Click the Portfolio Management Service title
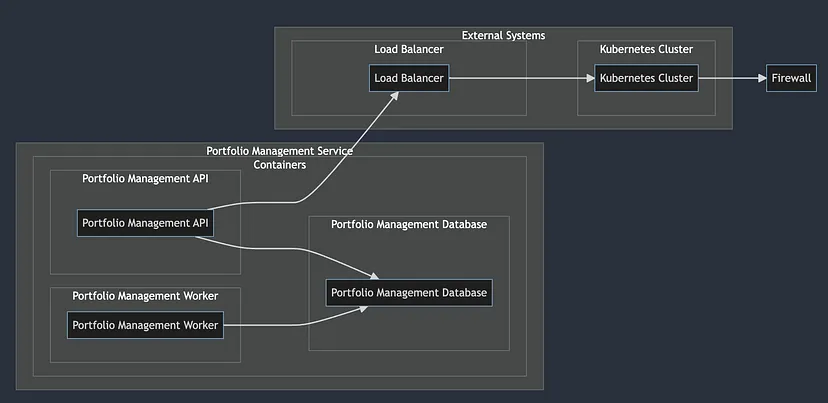This screenshot has width=828, height=403. [x=279, y=151]
